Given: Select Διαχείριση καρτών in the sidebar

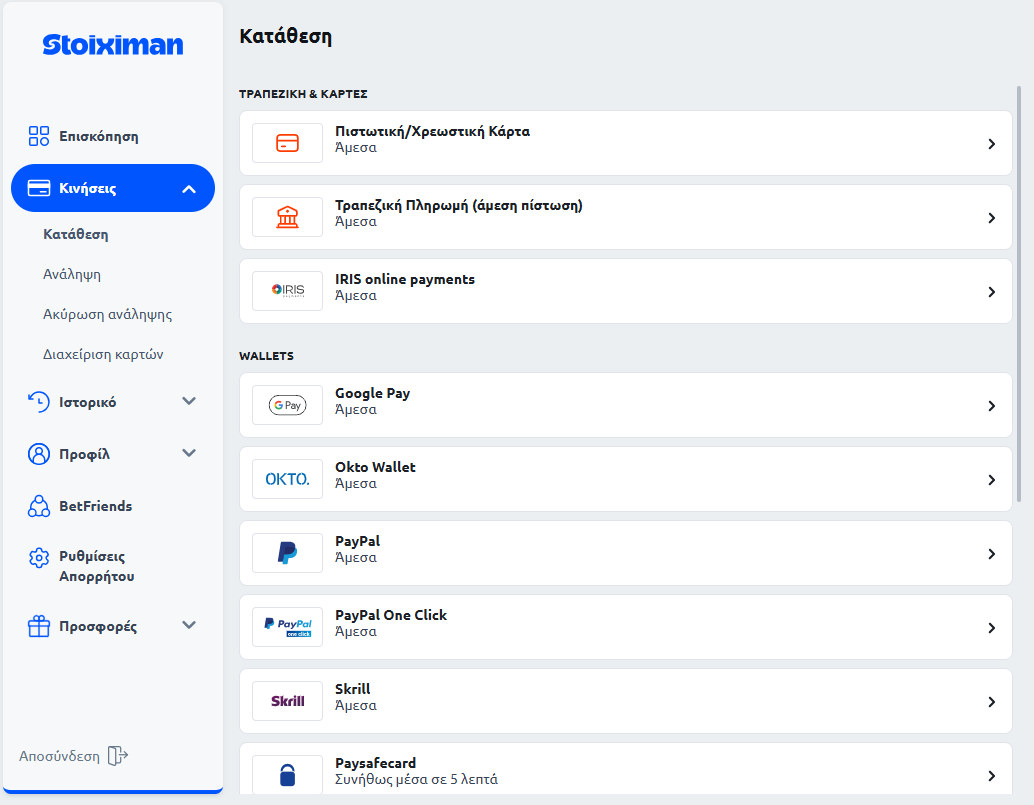Looking at the screenshot, I should point(103,354).
